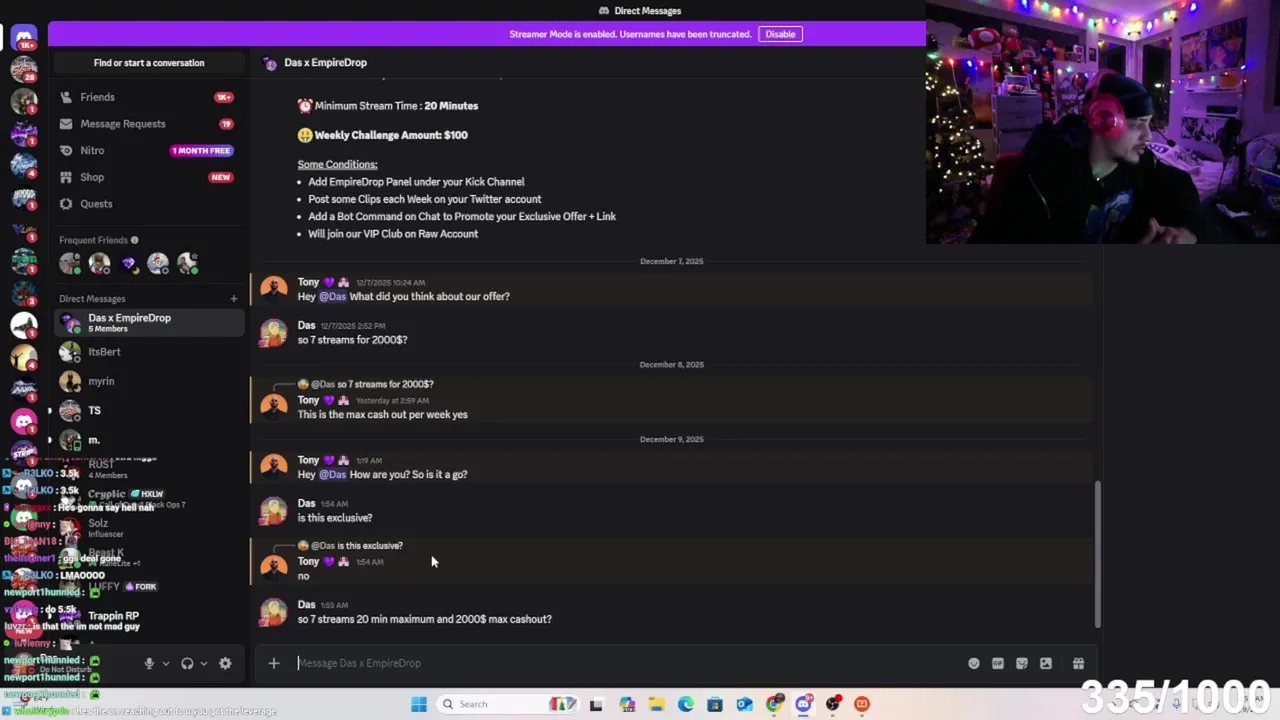Screen dimensions: 1280x720
Task: Click the webcam overlay thumbnail
Action: (1103, 122)
